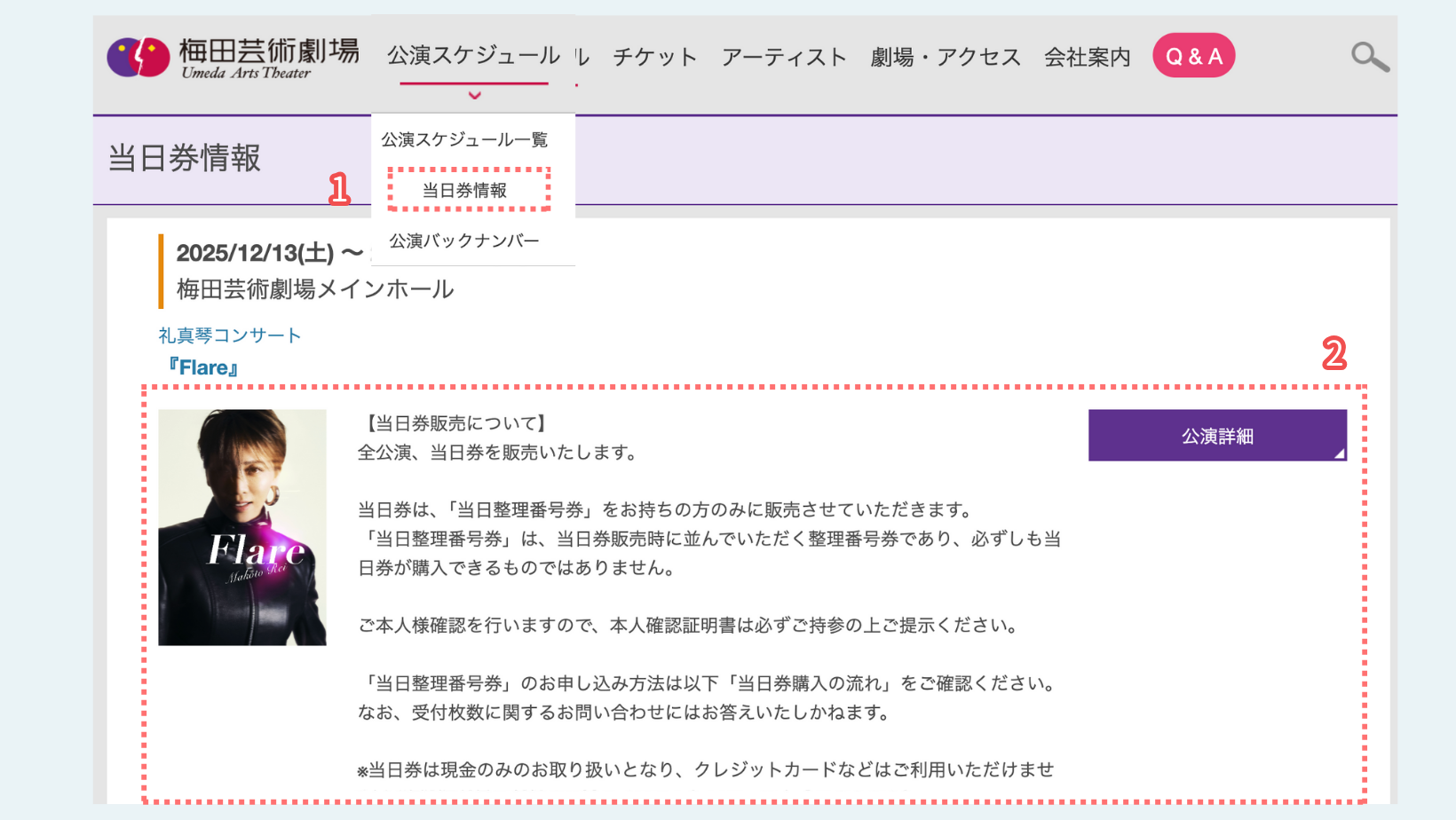Select アーティスト in the top navigation

coord(783,57)
